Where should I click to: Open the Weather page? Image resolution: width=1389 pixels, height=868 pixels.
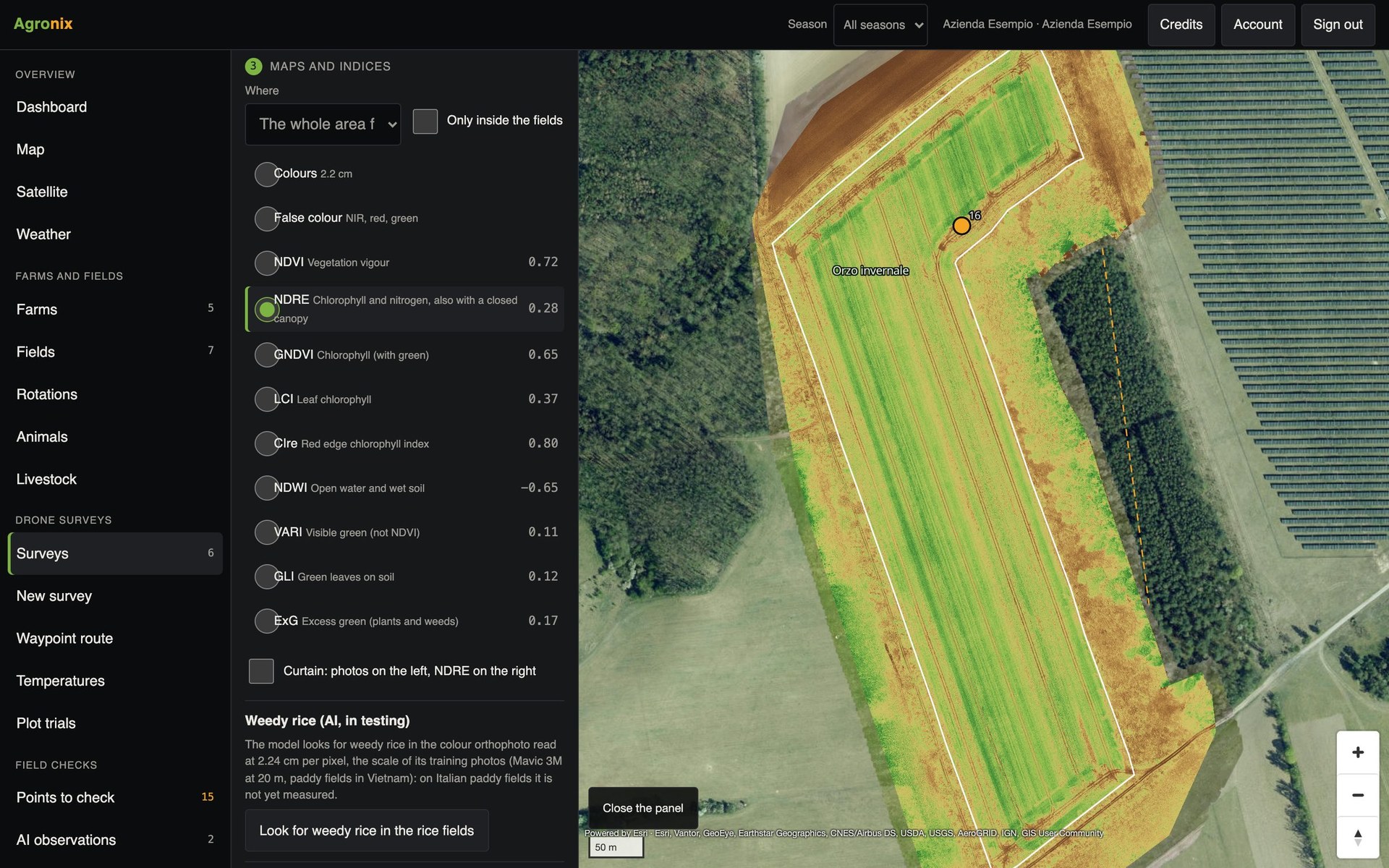(x=115, y=234)
